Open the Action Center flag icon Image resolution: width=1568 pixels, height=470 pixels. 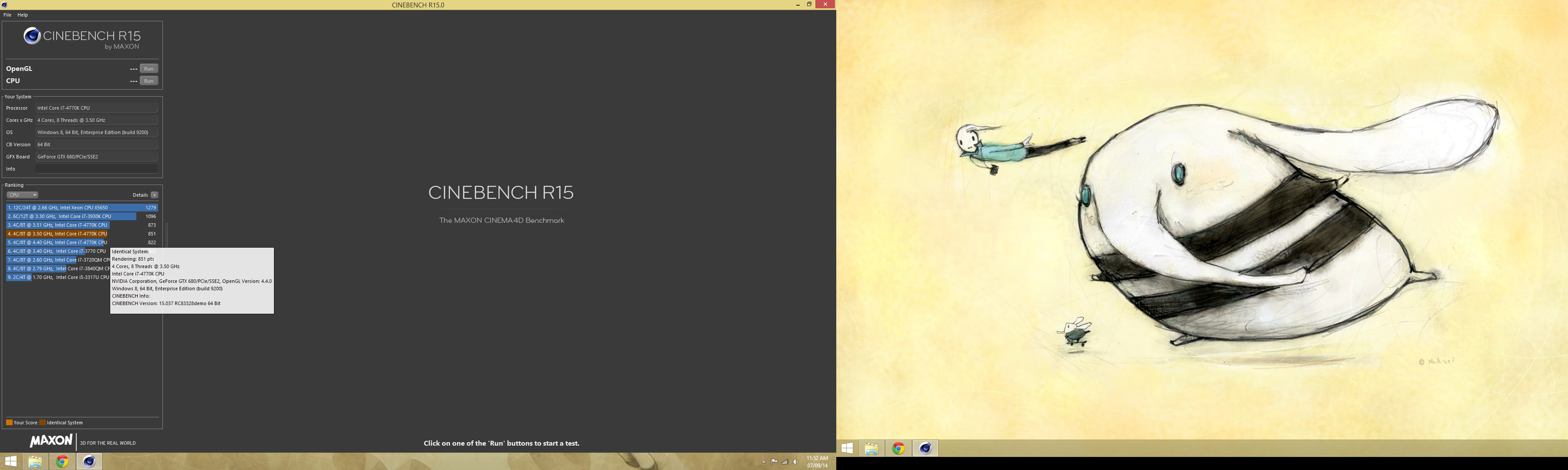coord(774,461)
